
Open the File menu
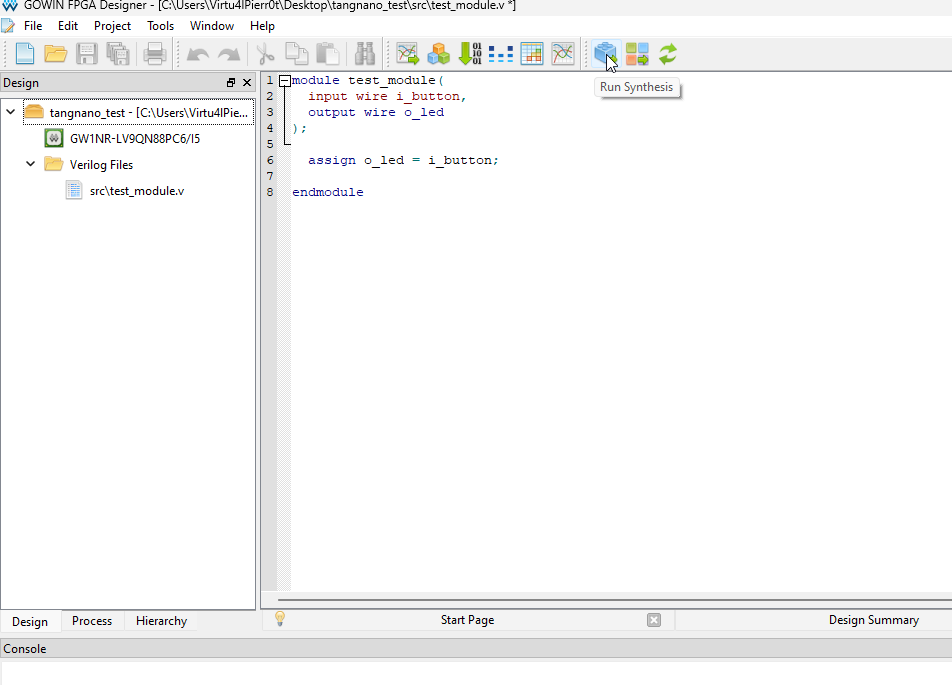(33, 26)
